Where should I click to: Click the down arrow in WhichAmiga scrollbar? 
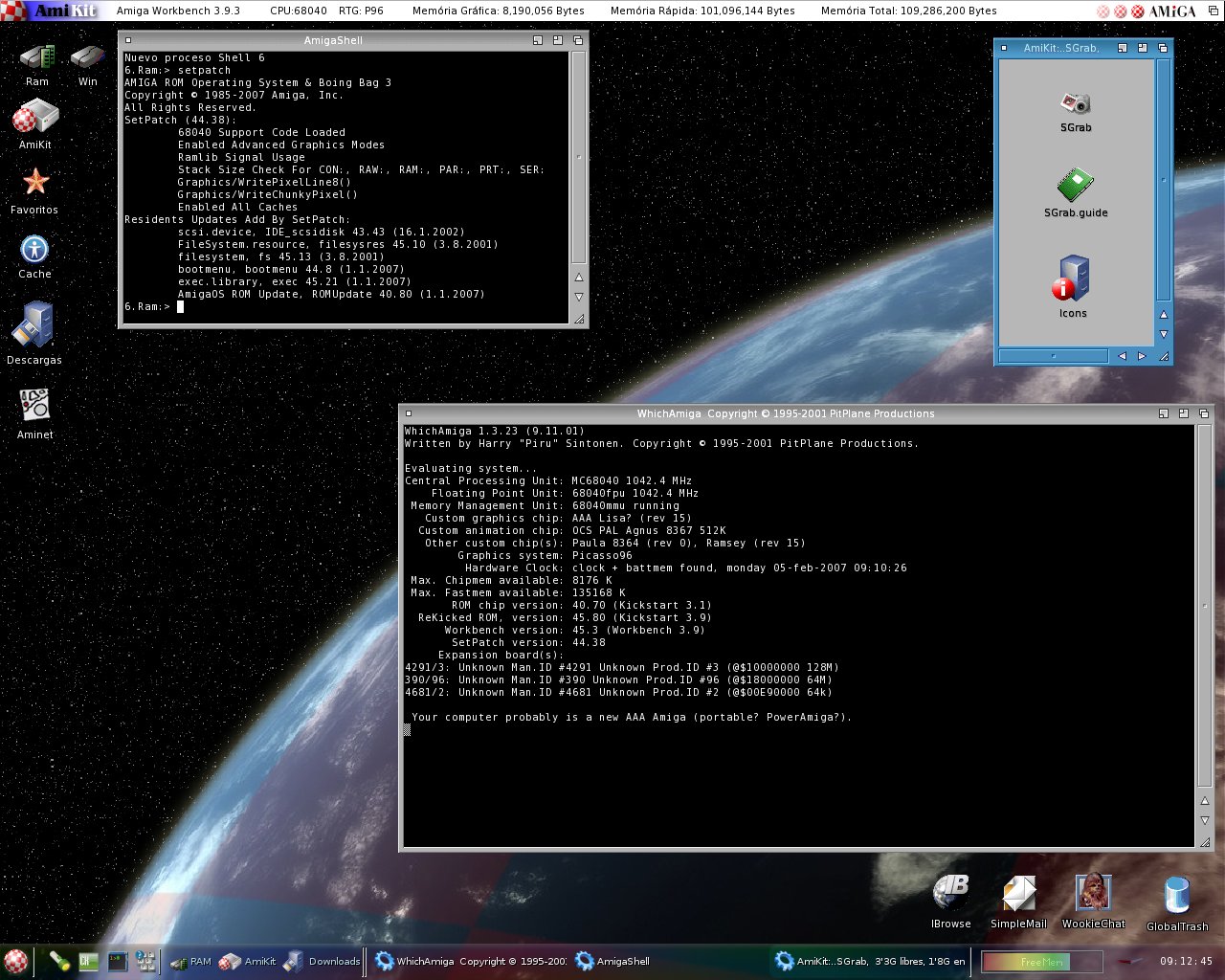point(1204,820)
